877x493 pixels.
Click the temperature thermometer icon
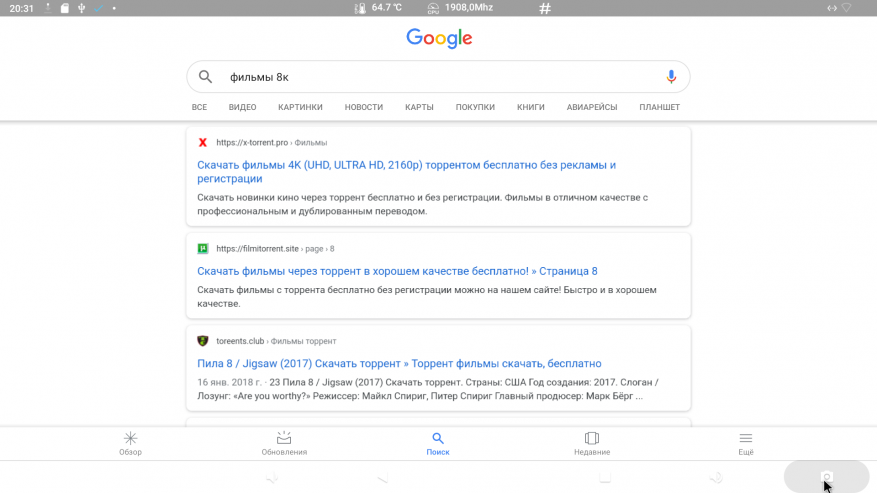360,8
